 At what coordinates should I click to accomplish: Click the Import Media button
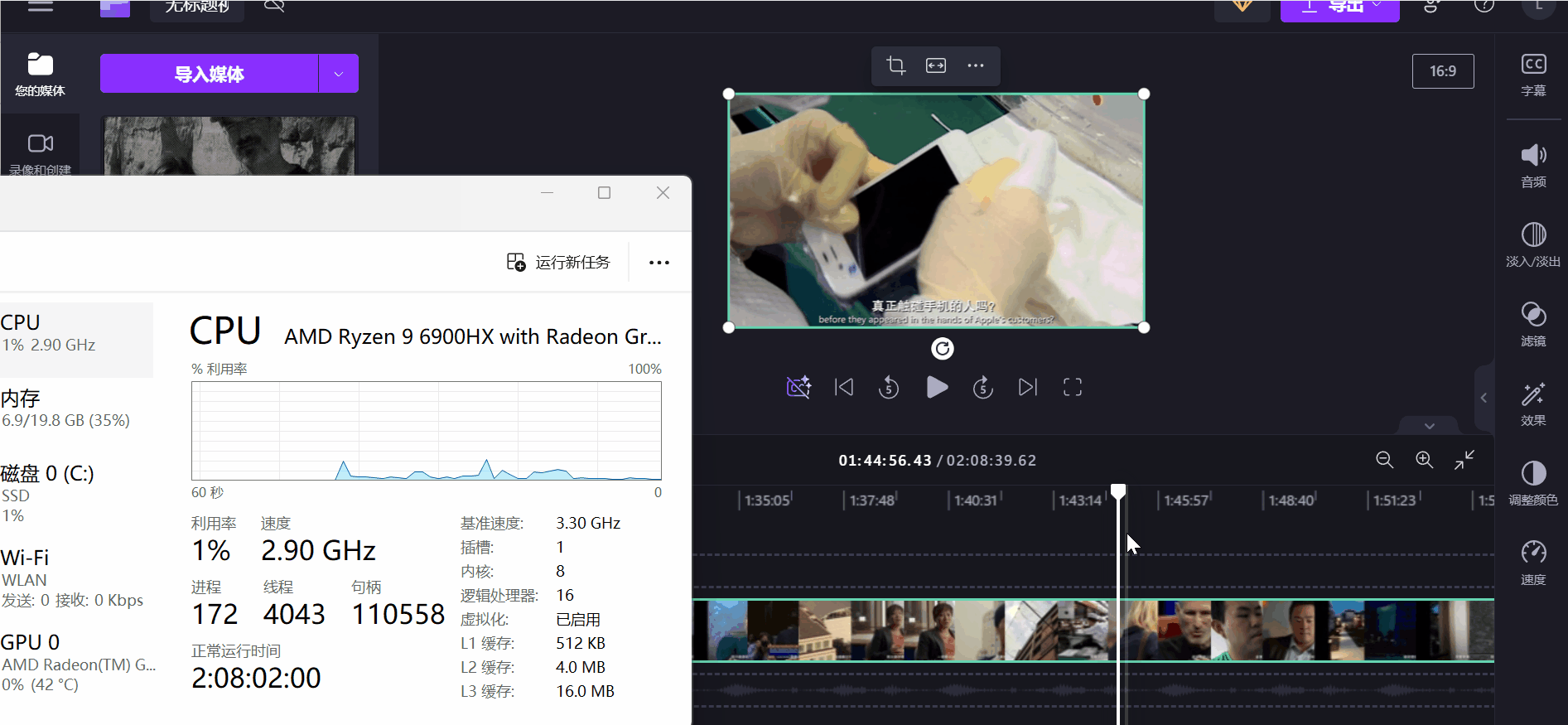pos(209,74)
